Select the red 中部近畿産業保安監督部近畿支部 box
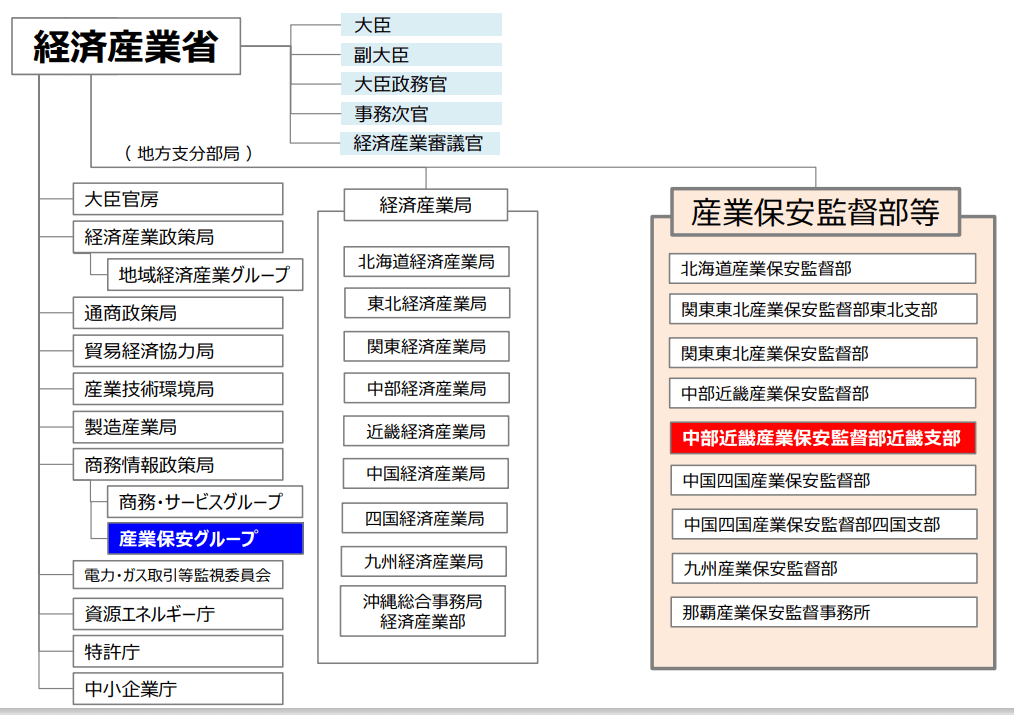 click(822, 438)
